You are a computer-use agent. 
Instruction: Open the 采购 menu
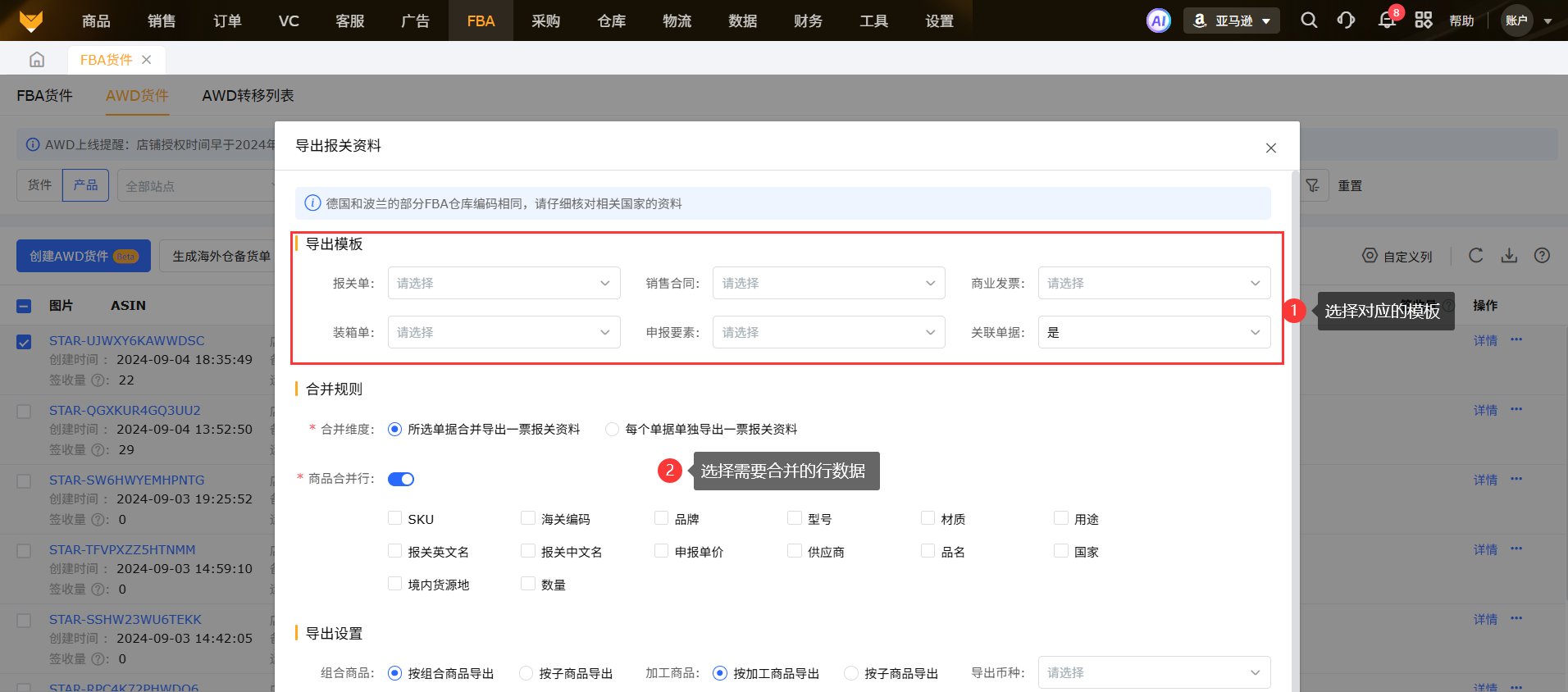tap(545, 20)
